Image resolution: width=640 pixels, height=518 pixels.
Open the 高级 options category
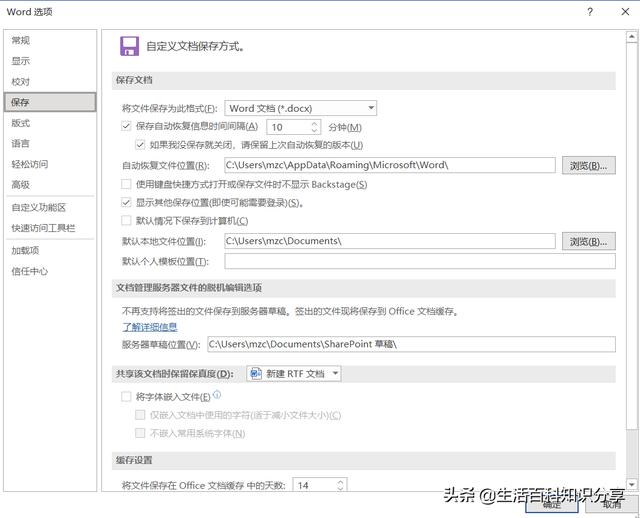[x=20, y=185]
